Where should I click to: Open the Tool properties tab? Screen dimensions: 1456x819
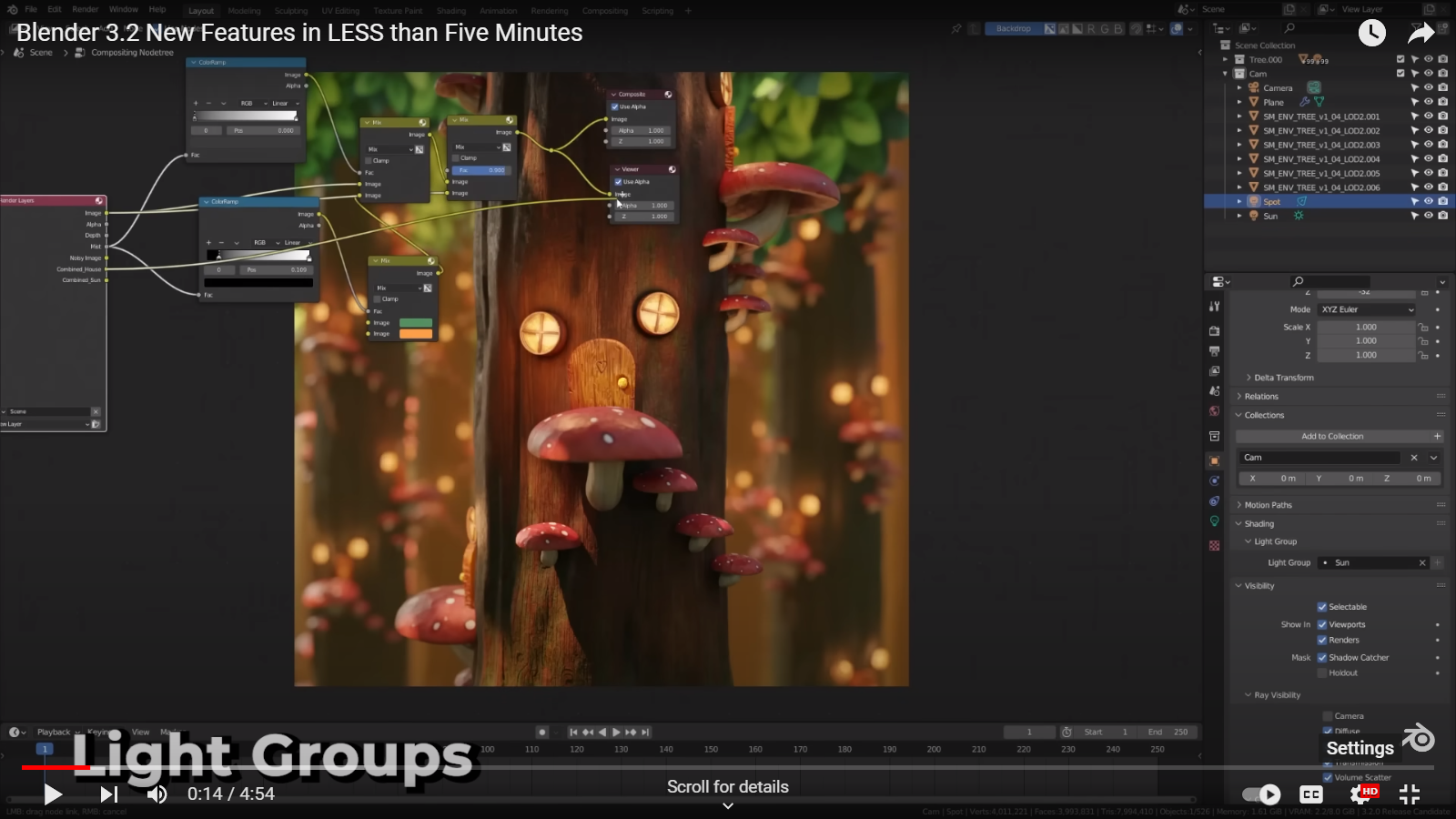1214,307
